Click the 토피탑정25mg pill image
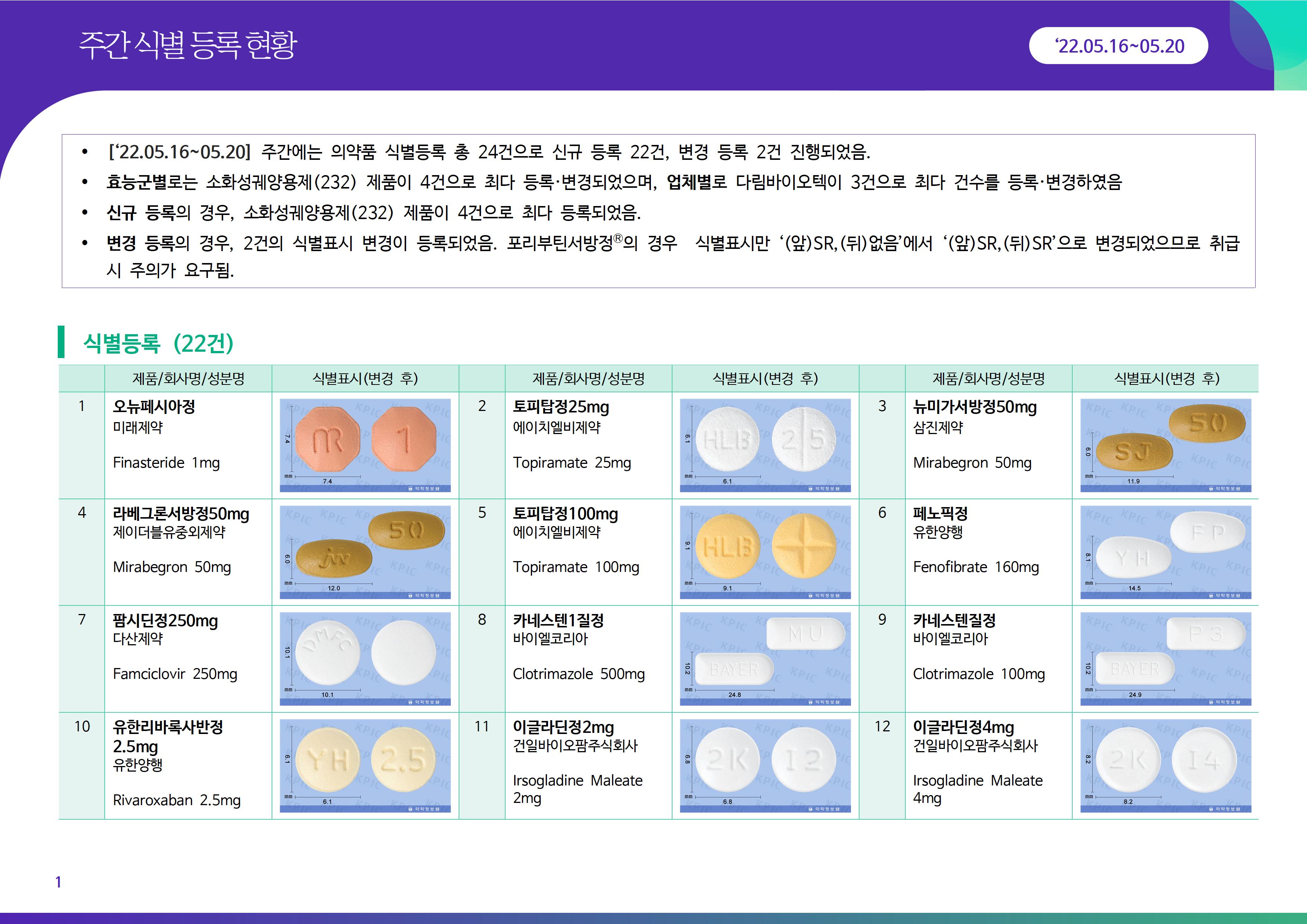The height and width of the screenshot is (924, 1307). click(765, 444)
